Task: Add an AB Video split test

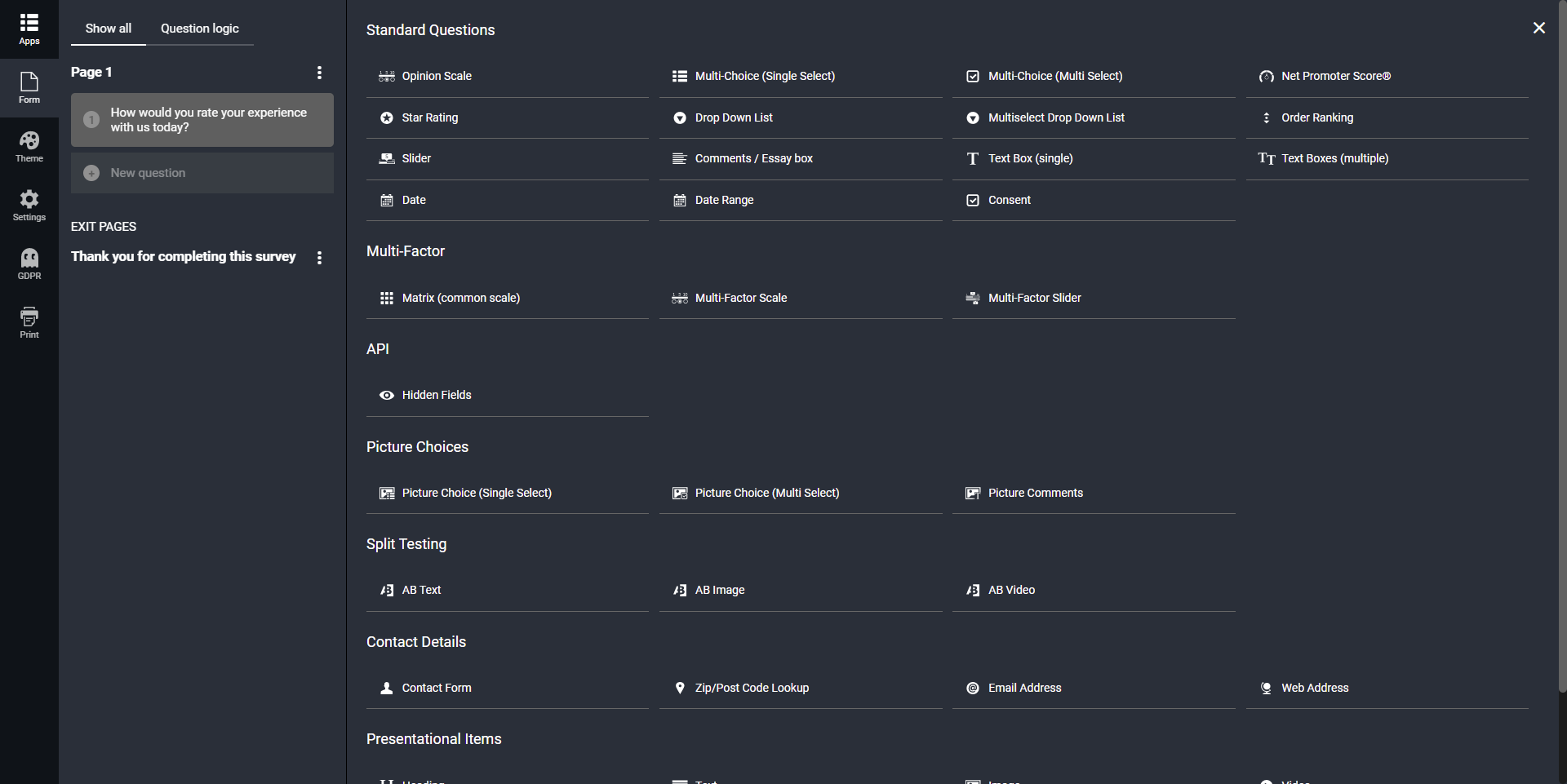Action: click(x=1094, y=590)
